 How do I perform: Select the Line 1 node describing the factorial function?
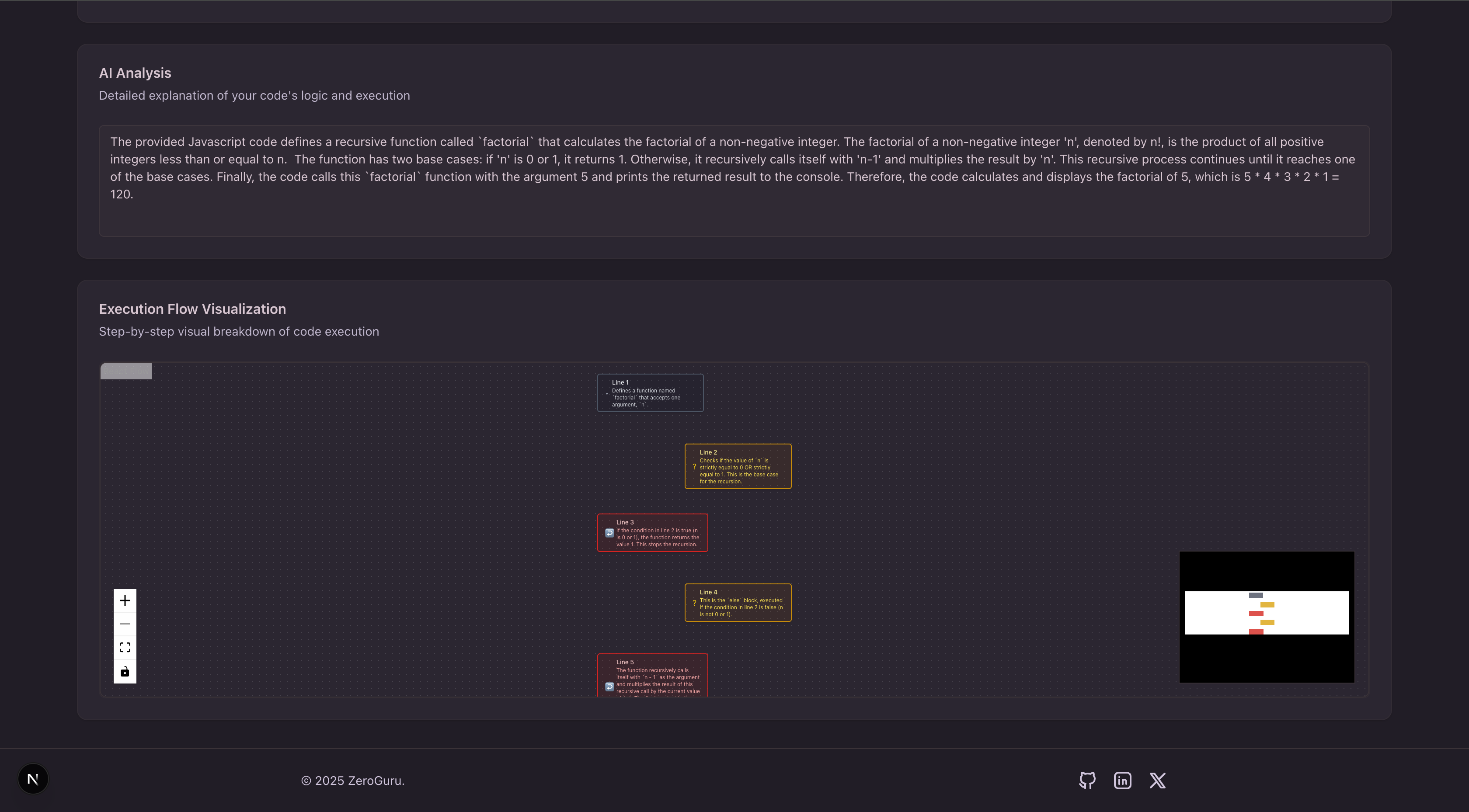(650, 392)
